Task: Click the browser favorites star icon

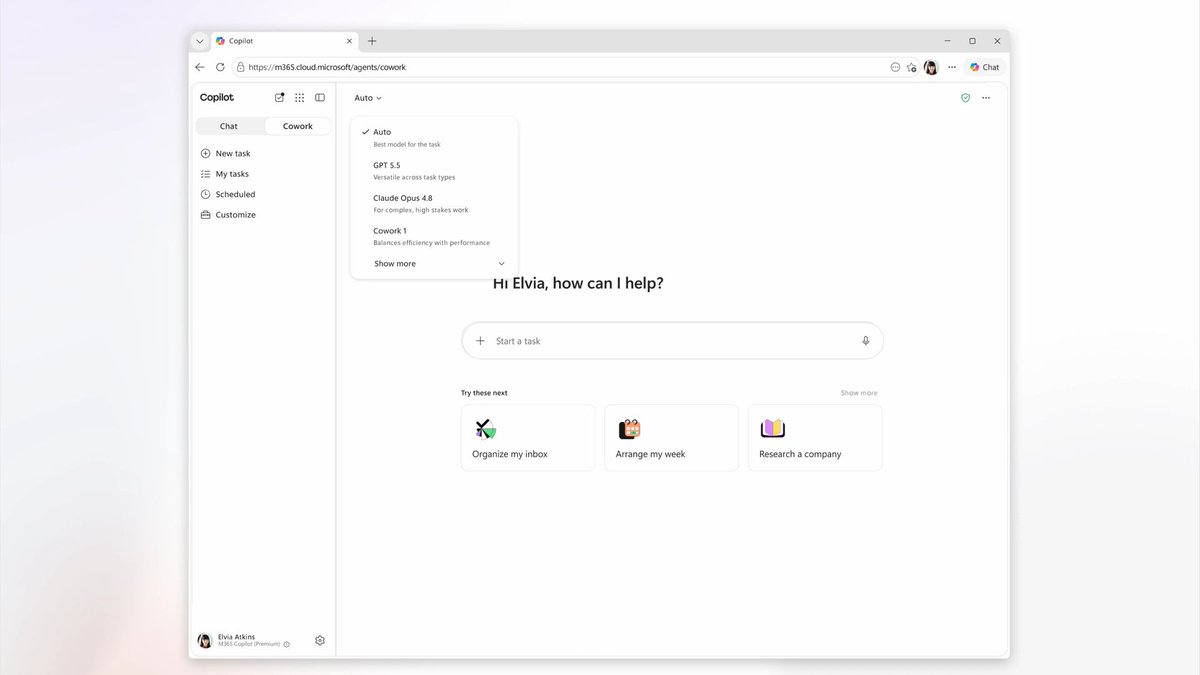Action: click(x=911, y=67)
